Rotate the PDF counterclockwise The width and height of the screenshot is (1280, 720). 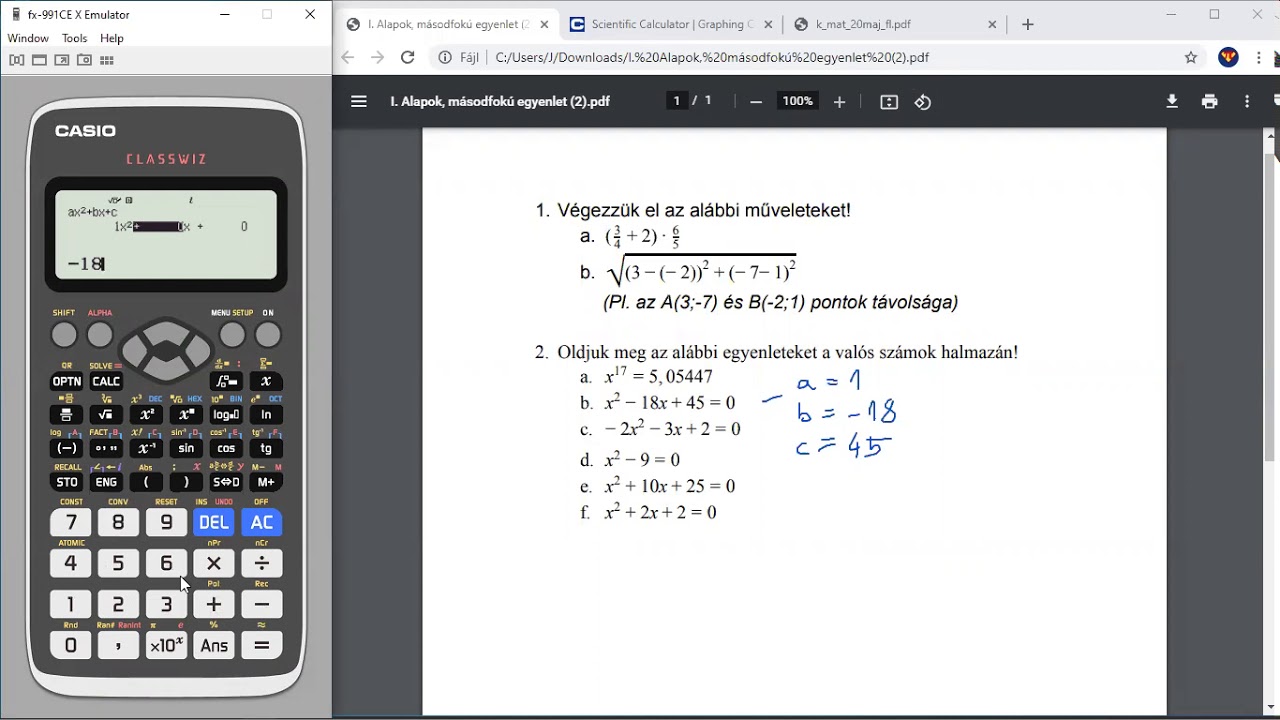(923, 102)
